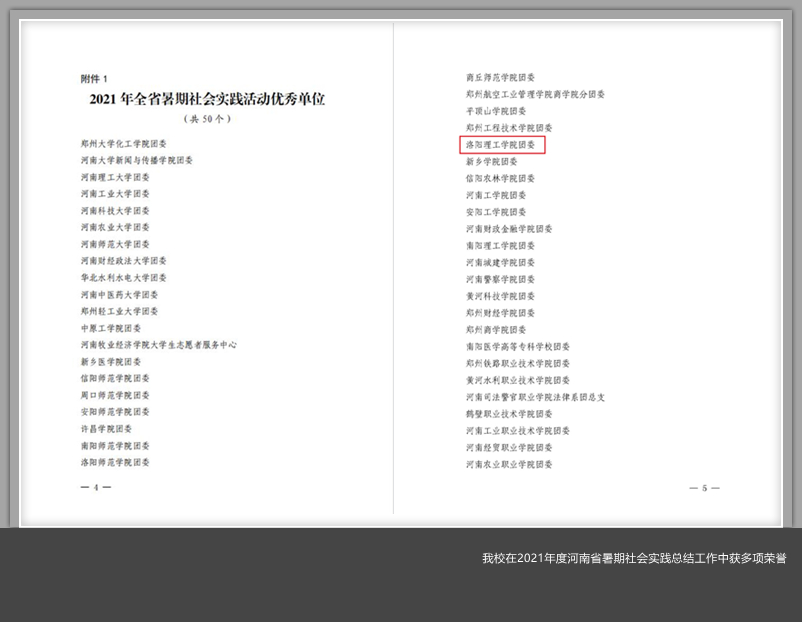The height and width of the screenshot is (622, 802).
Task: Click the red-boxed 洛阳理工学院团委 entry
Action: 501,145
